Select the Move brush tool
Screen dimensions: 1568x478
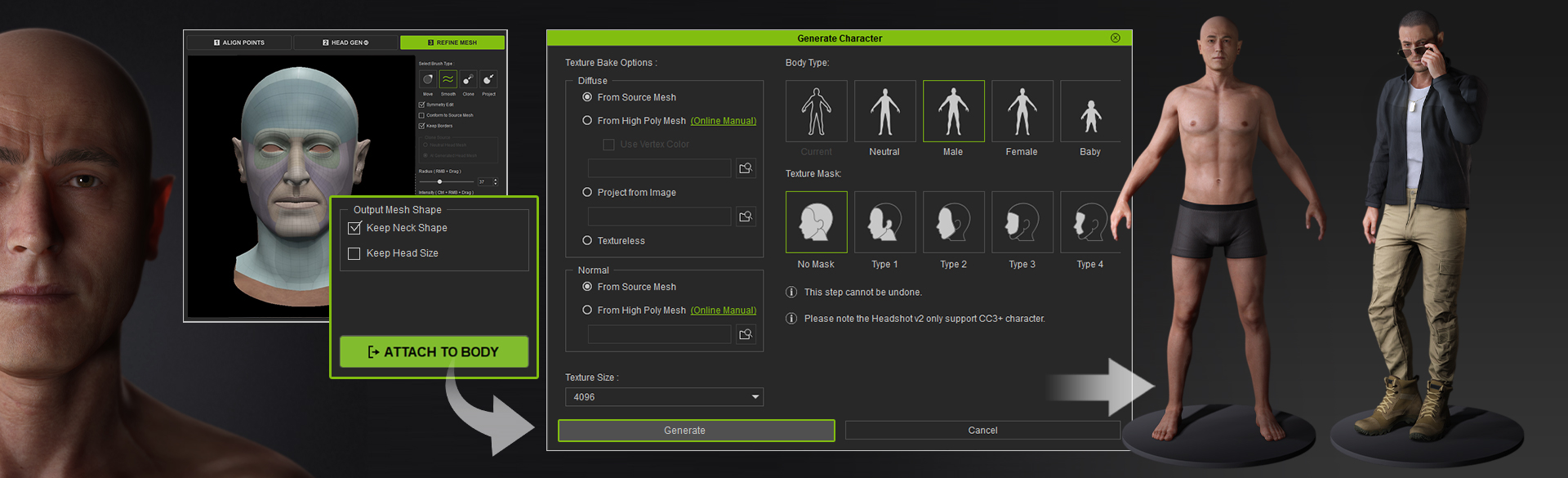[x=428, y=79]
